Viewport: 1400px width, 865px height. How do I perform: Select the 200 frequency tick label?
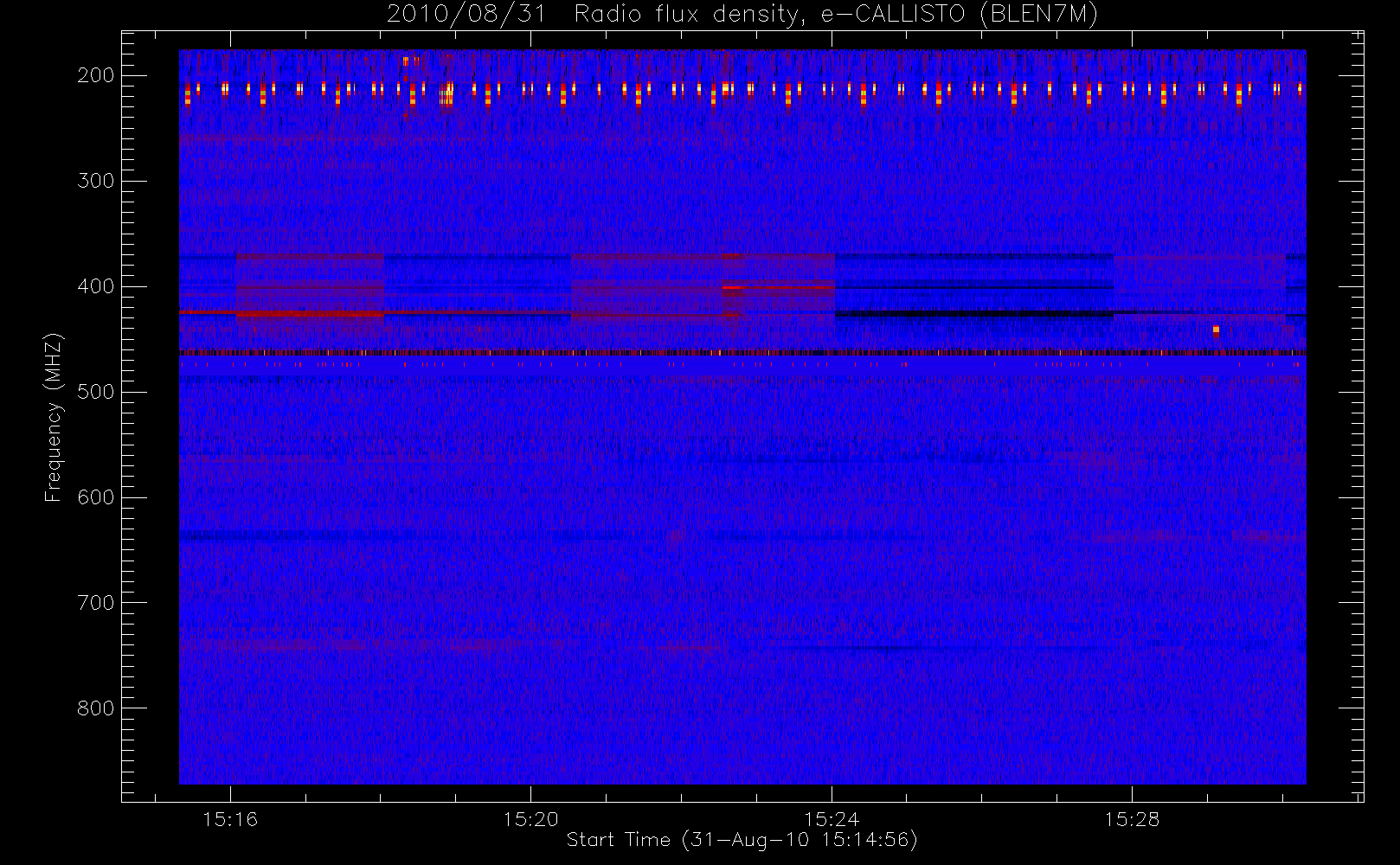coord(95,75)
